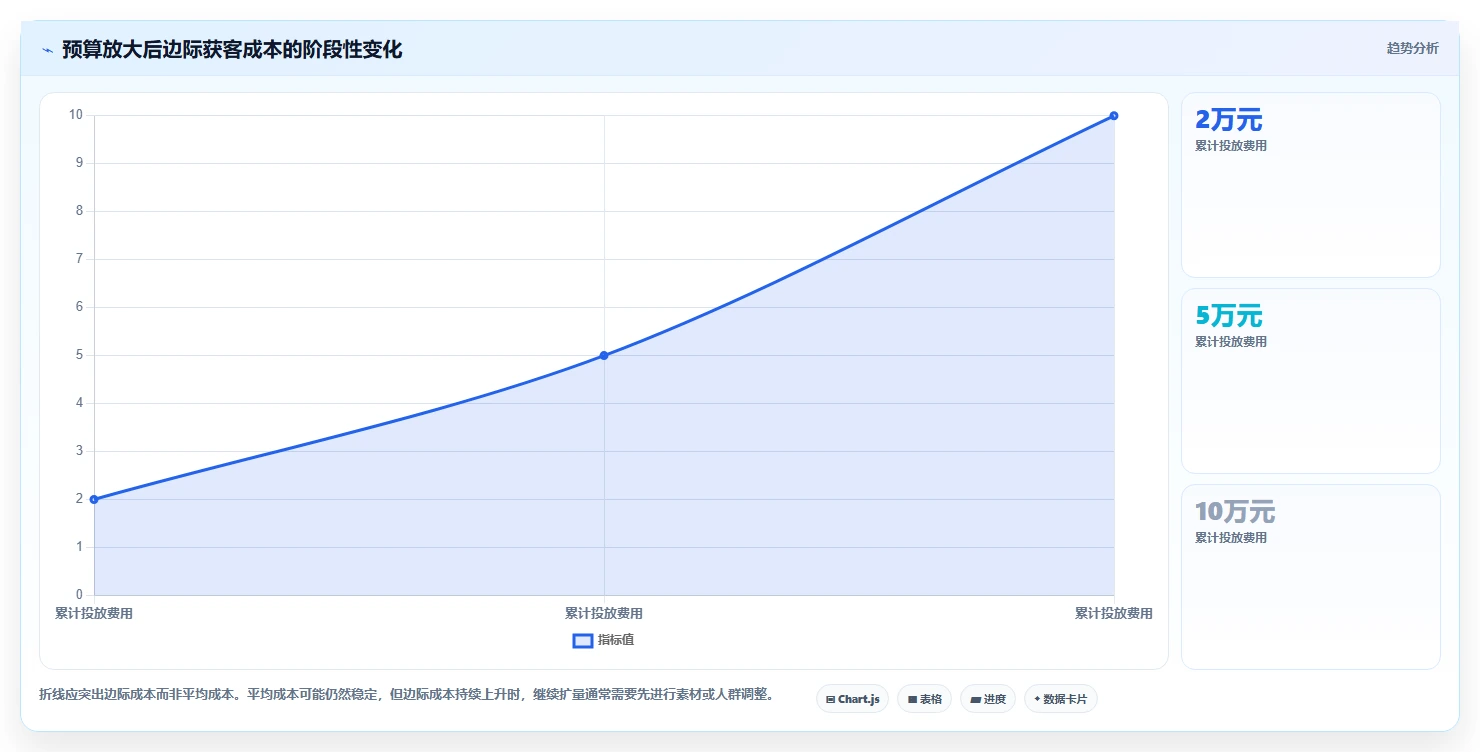Click the chart data point at value 2

point(94,499)
